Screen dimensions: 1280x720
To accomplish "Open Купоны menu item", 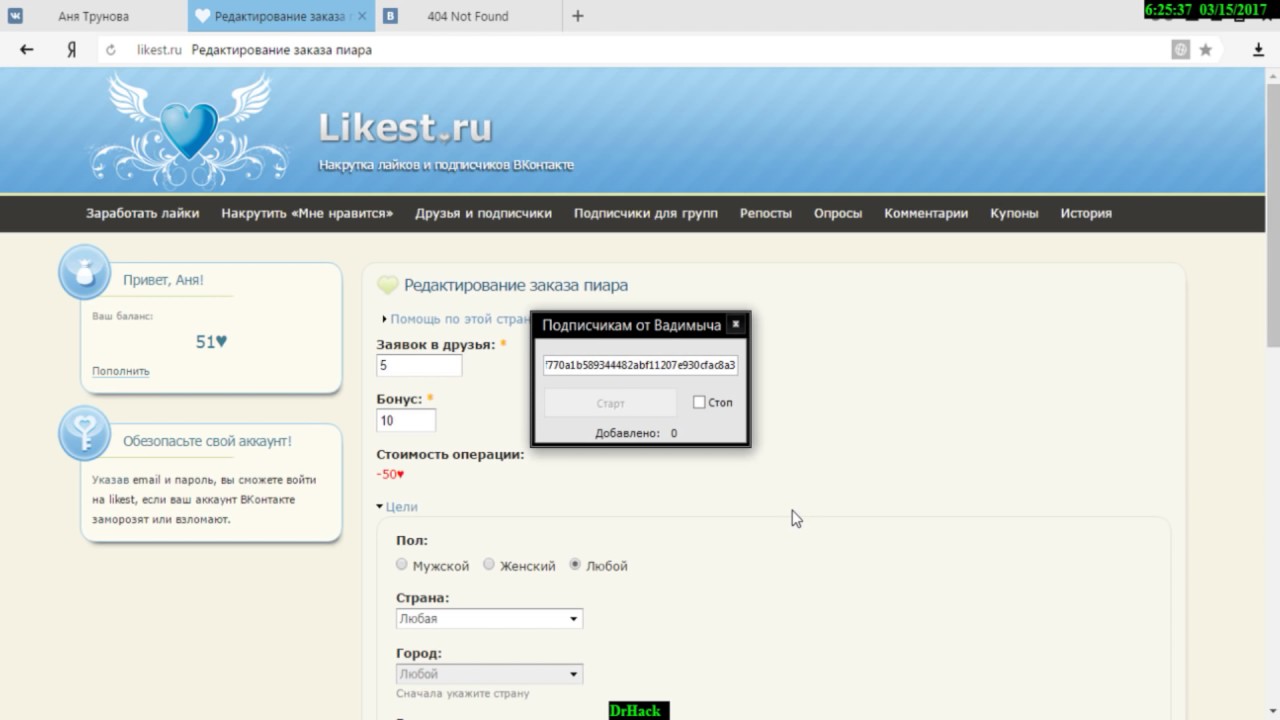I will (x=1014, y=213).
